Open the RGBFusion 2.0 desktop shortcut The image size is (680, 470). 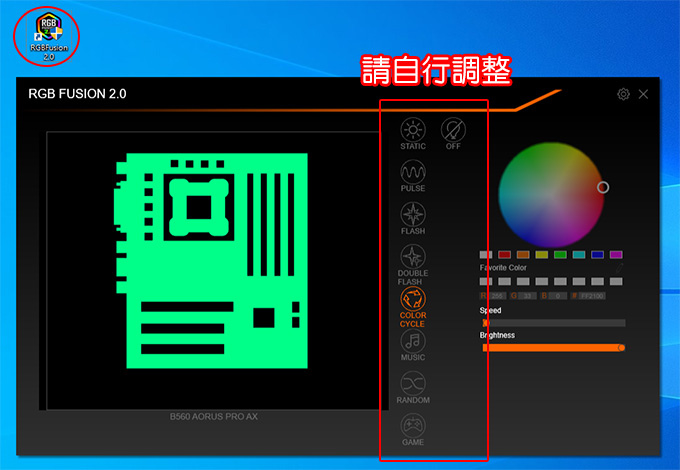[49, 36]
